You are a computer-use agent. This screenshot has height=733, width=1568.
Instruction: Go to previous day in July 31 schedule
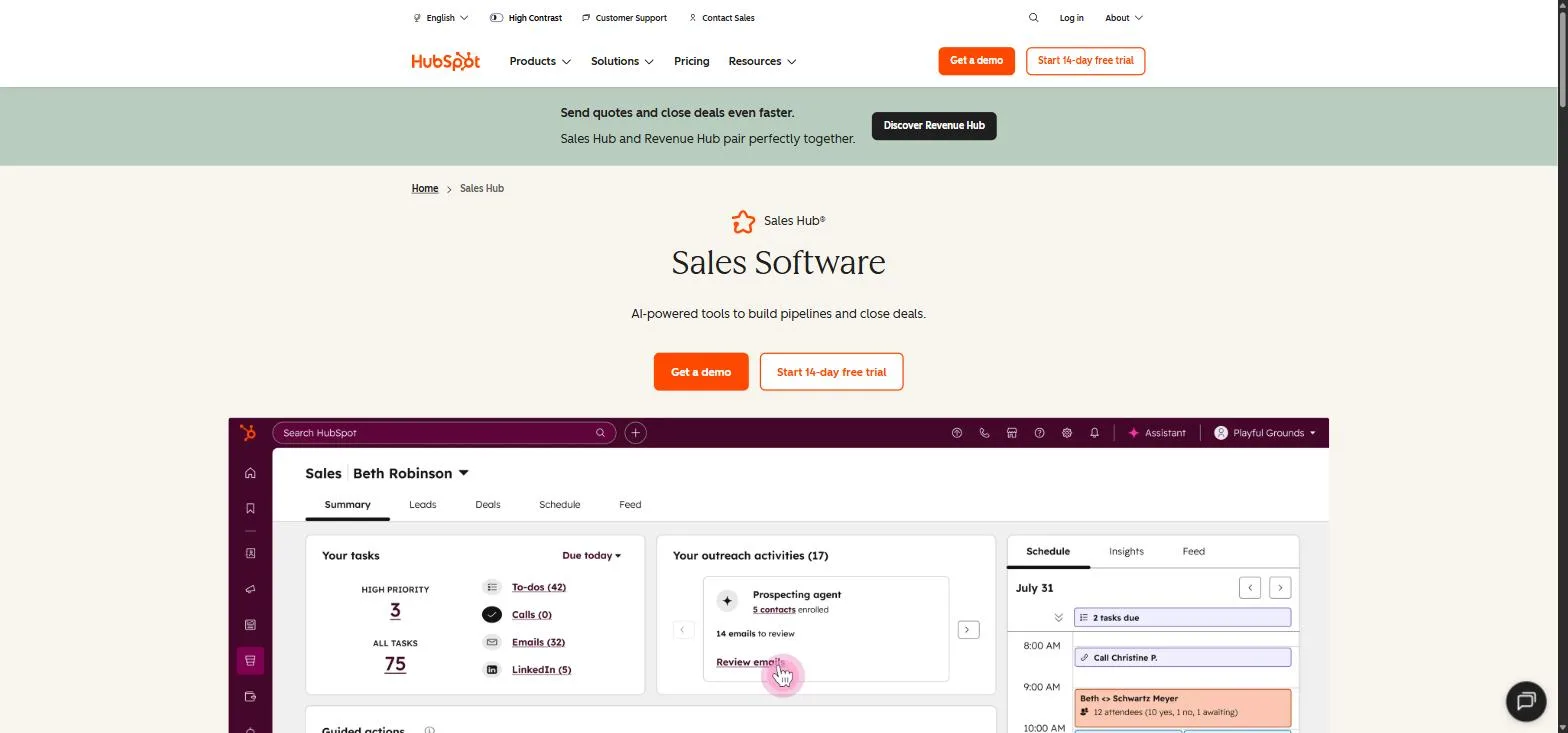tap(1250, 588)
